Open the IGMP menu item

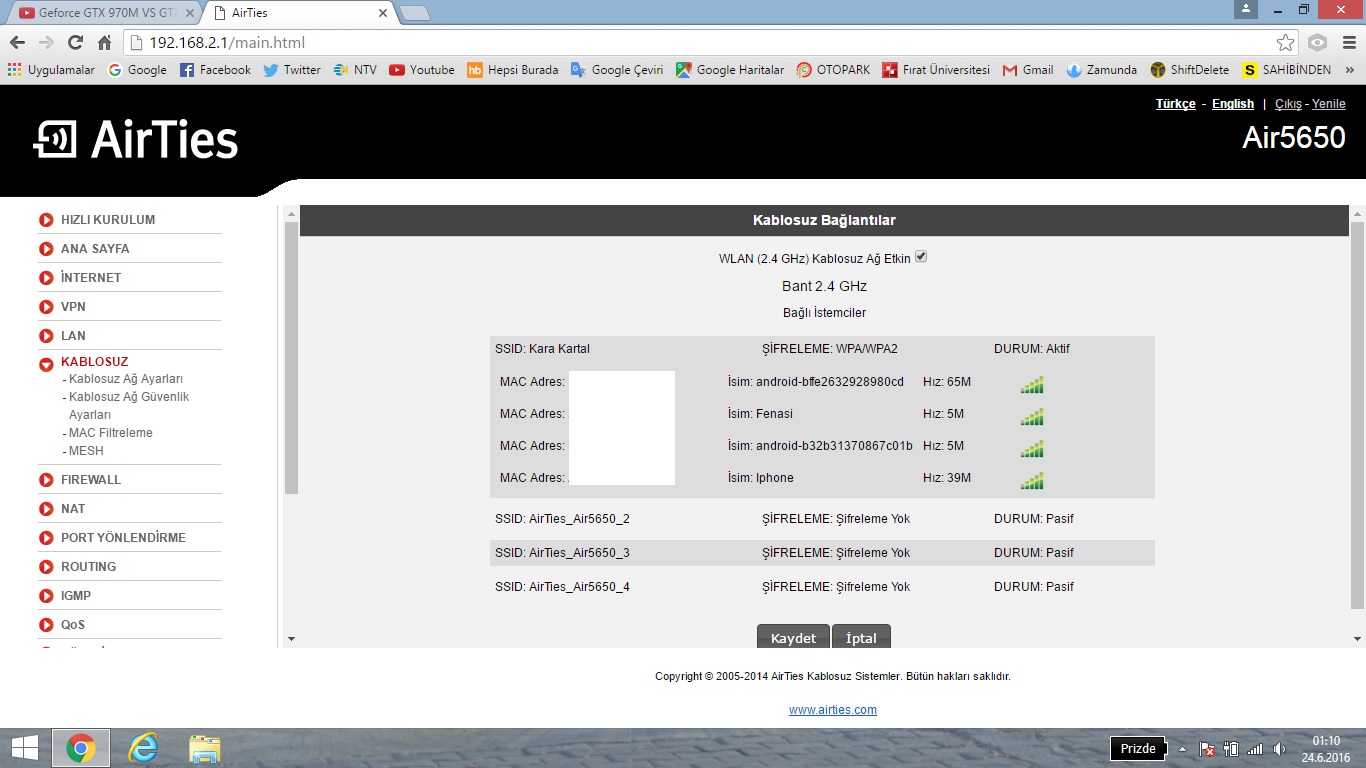click(76, 596)
